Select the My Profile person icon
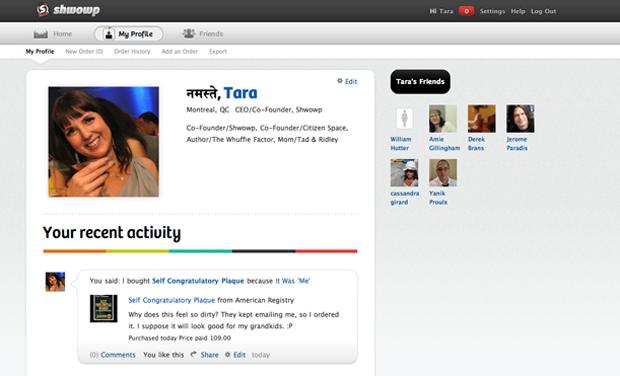This screenshot has width=620, height=376. tap(108, 34)
